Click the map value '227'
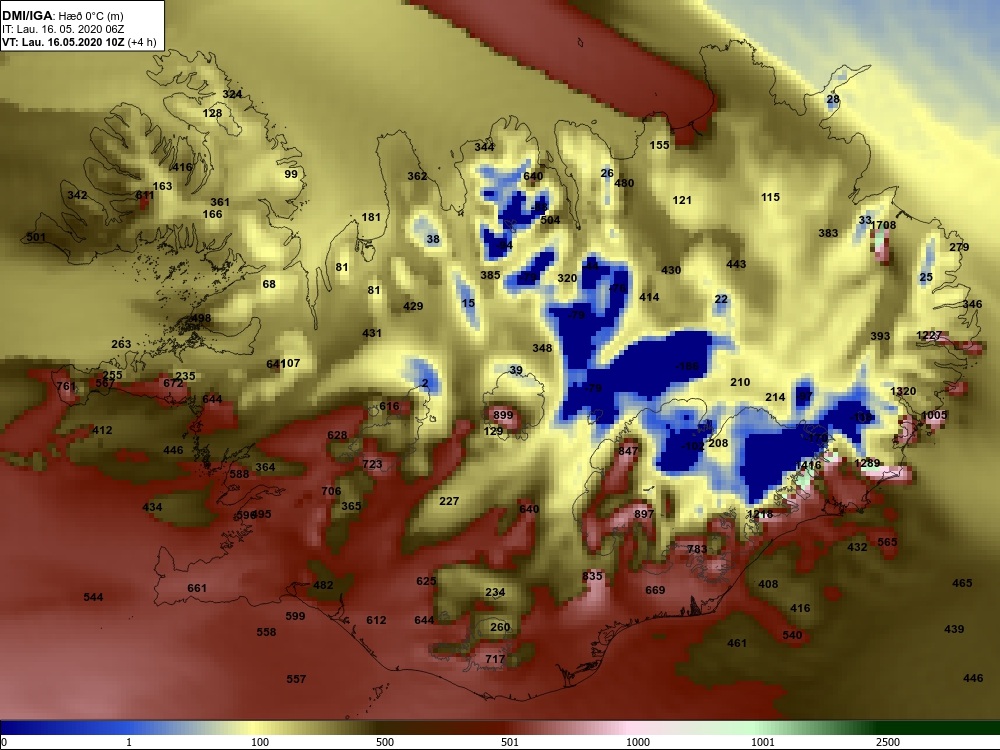Viewport: 1000px width, 750px height. tap(449, 501)
